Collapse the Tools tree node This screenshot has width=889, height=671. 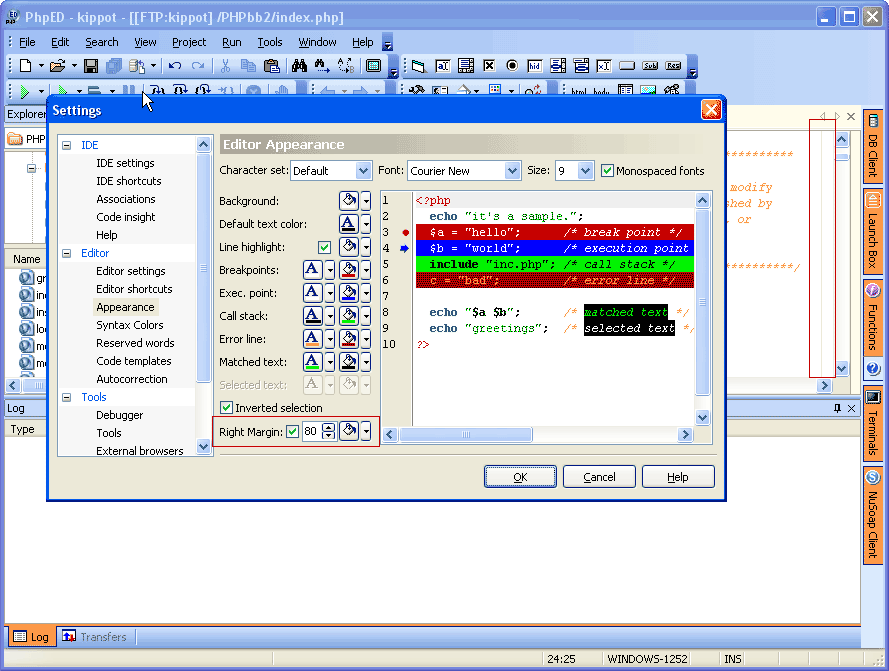pyautogui.click(x=67, y=397)
